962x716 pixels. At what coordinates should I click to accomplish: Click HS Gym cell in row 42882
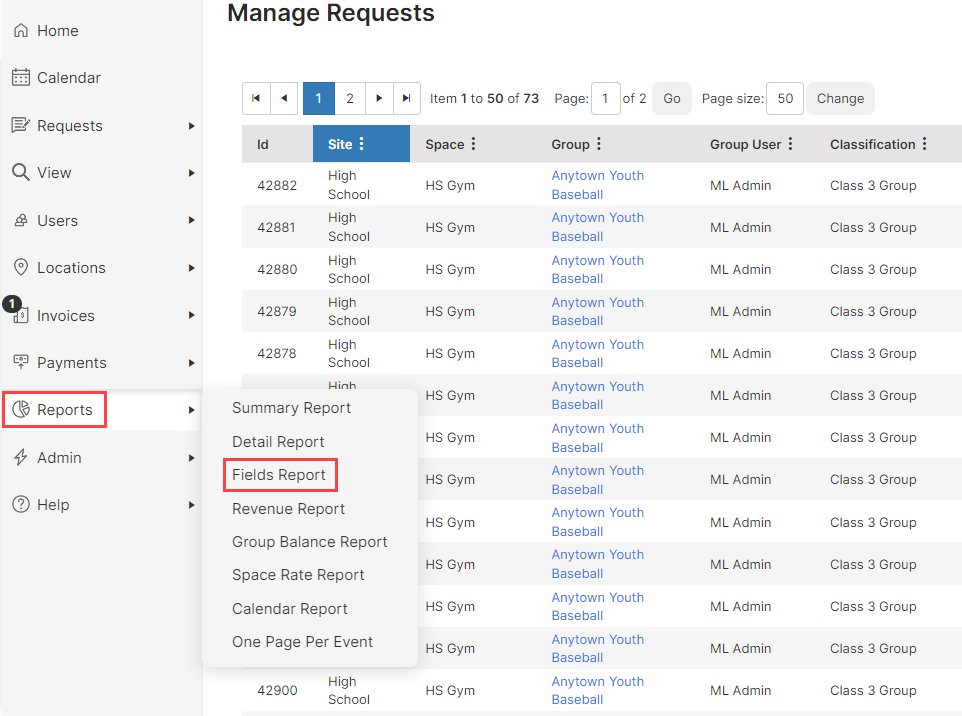(x=450, y=185)
